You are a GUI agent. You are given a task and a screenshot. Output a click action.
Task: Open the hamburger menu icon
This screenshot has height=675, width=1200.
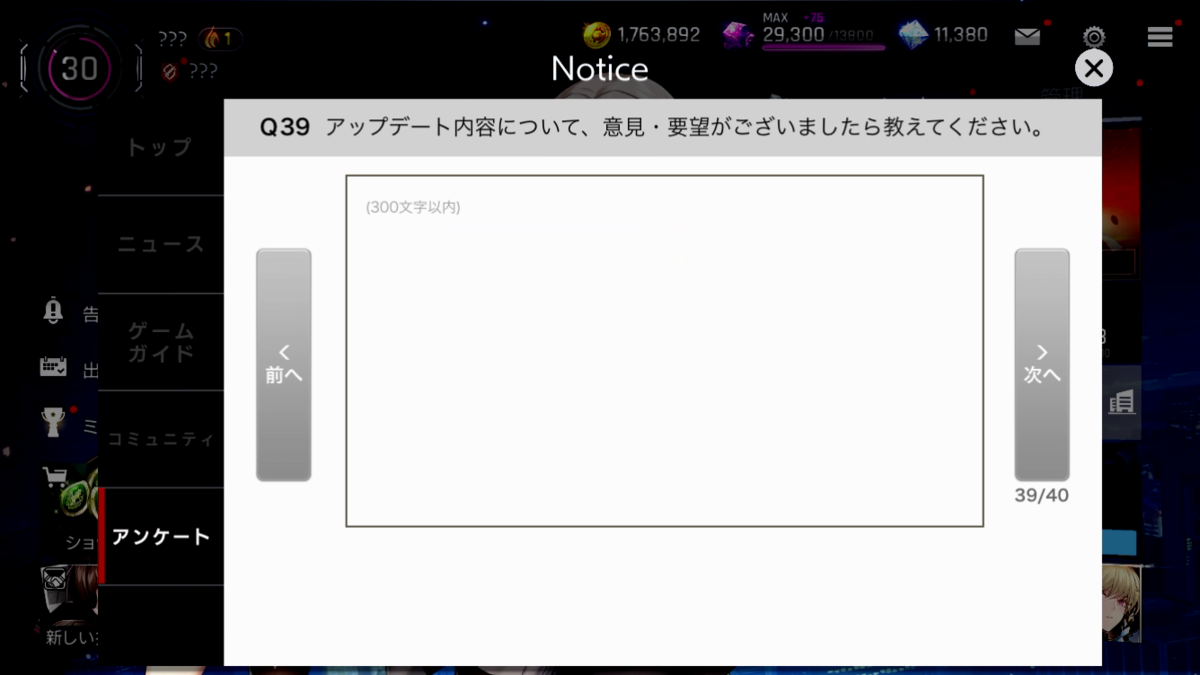pyautogui.click(x=1160, y=37)
